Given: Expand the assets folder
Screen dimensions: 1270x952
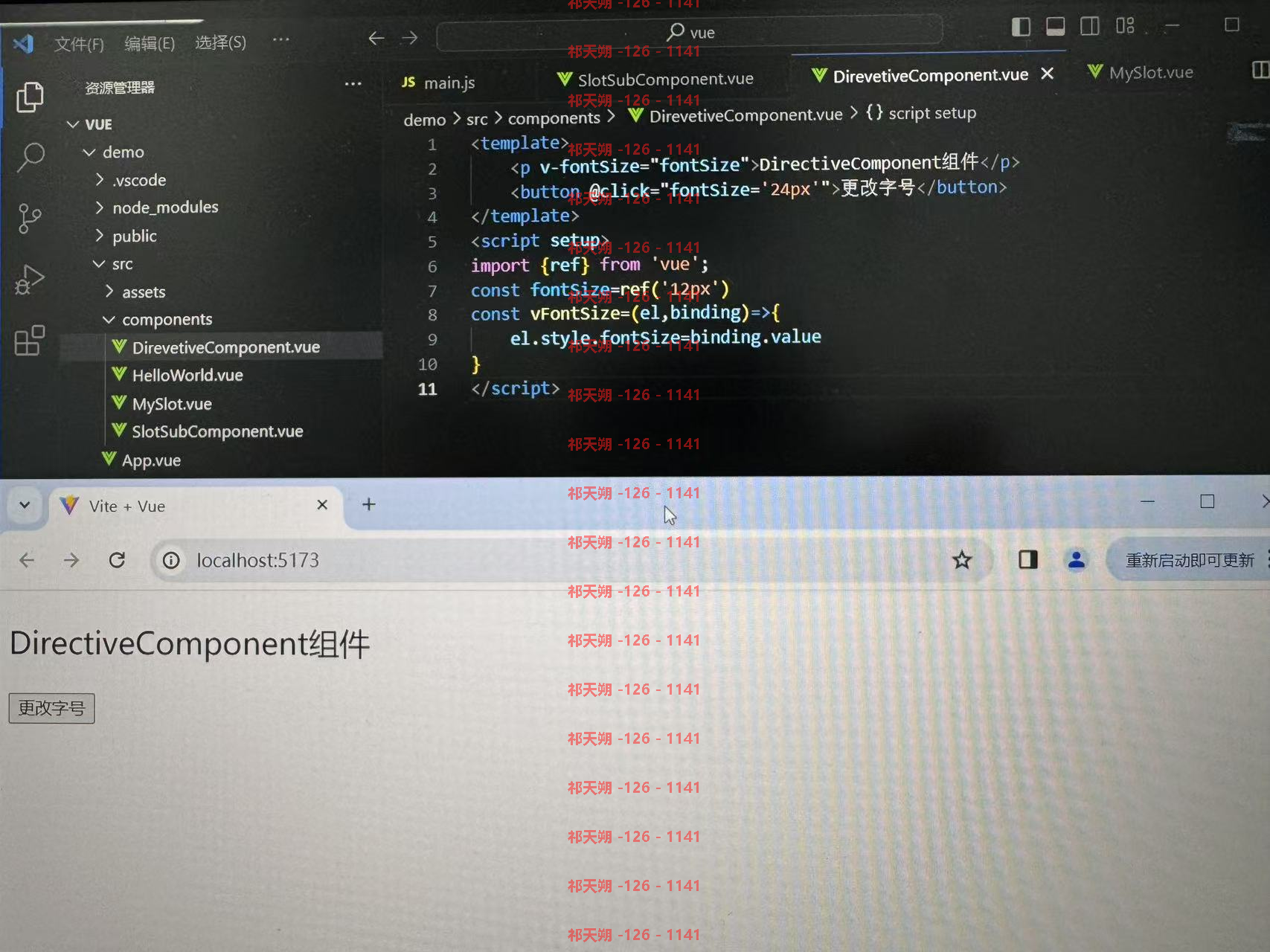Looking at the screenshot, I should click(136, 292).
